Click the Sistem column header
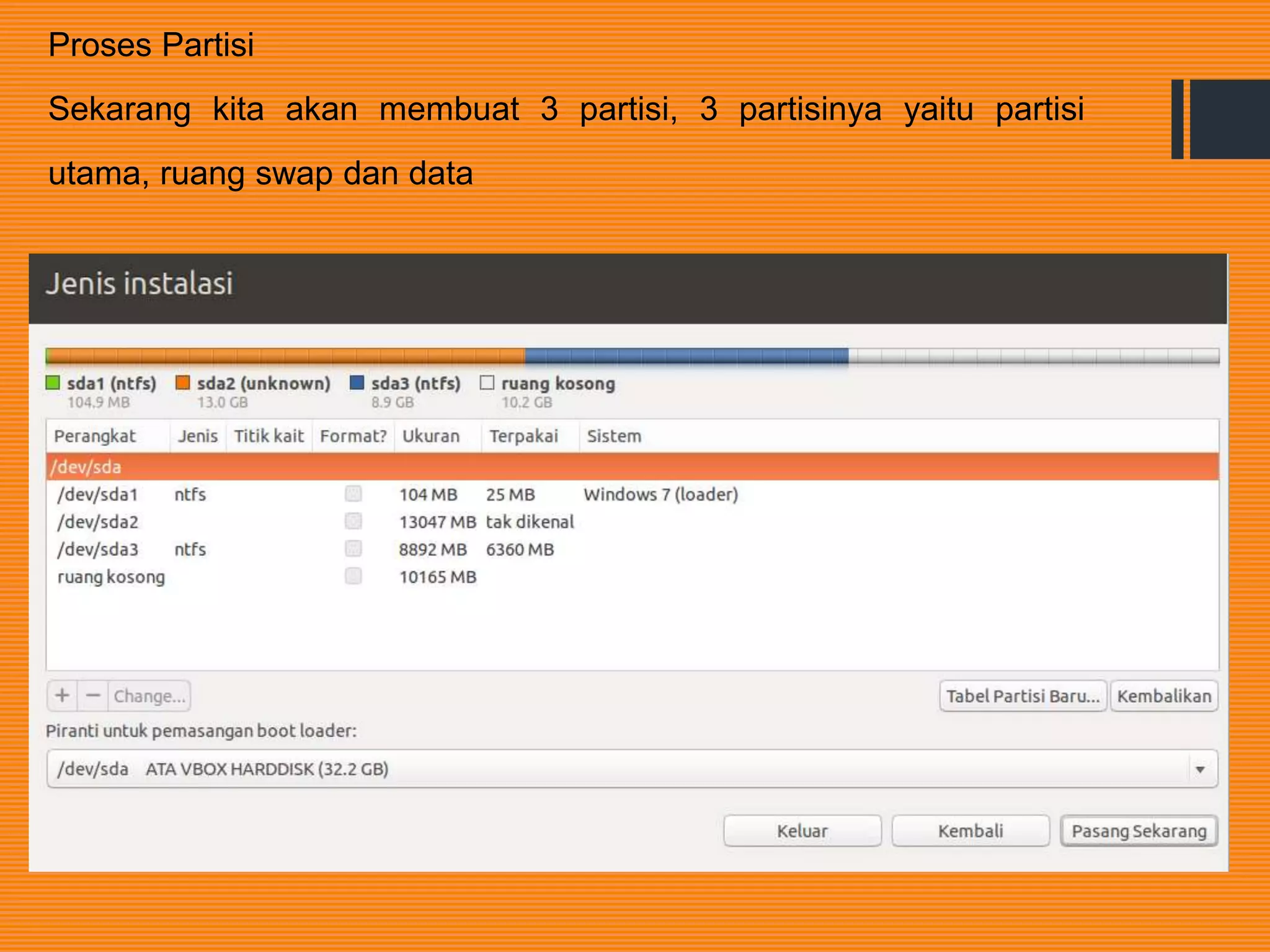Image resolution: width=1270 pixels, height=952 pixels. tap(899, 436)
